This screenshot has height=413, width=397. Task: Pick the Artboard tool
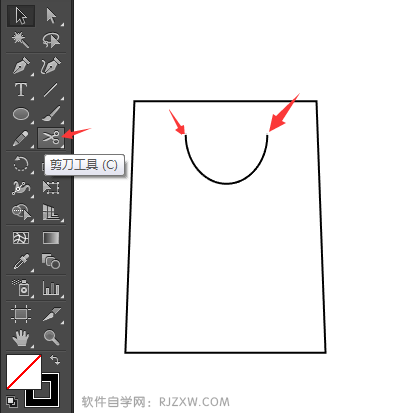(x=21, y=314)
